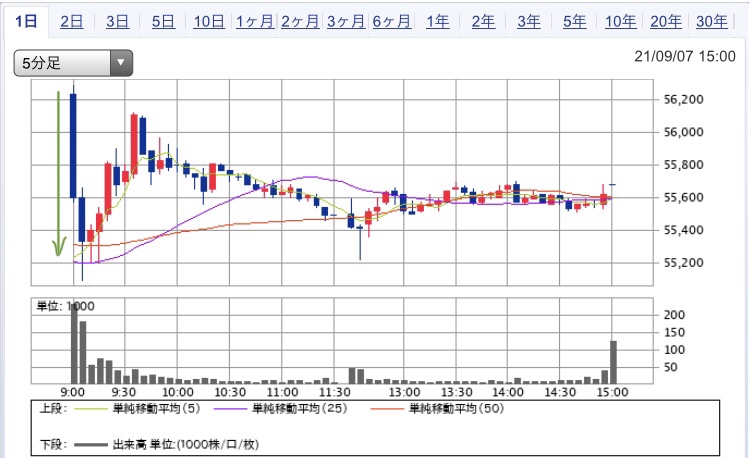Screen dimensions: 749x458
Task: Click the gray volume swatch in legend
Action: click(91, 445)
